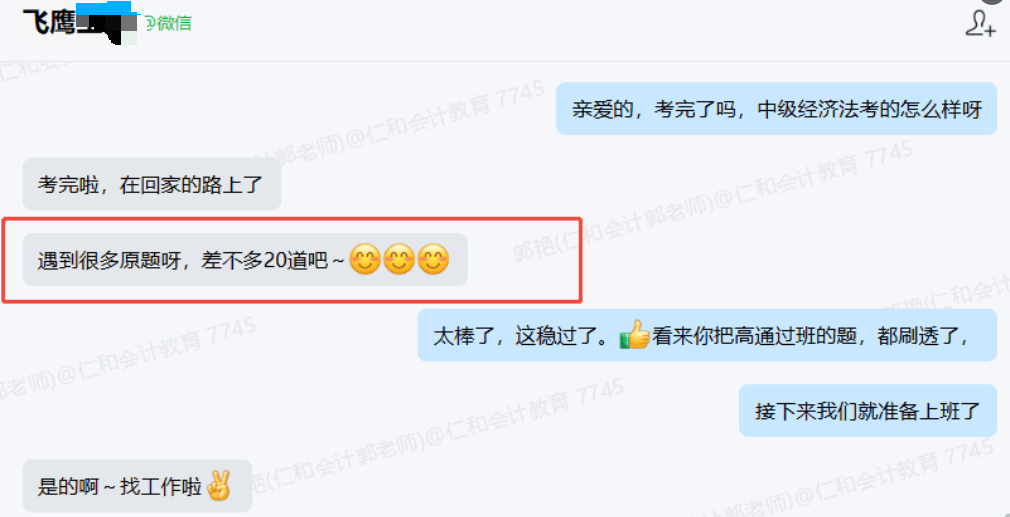Click the green @微信 source label

pos(167,23)
